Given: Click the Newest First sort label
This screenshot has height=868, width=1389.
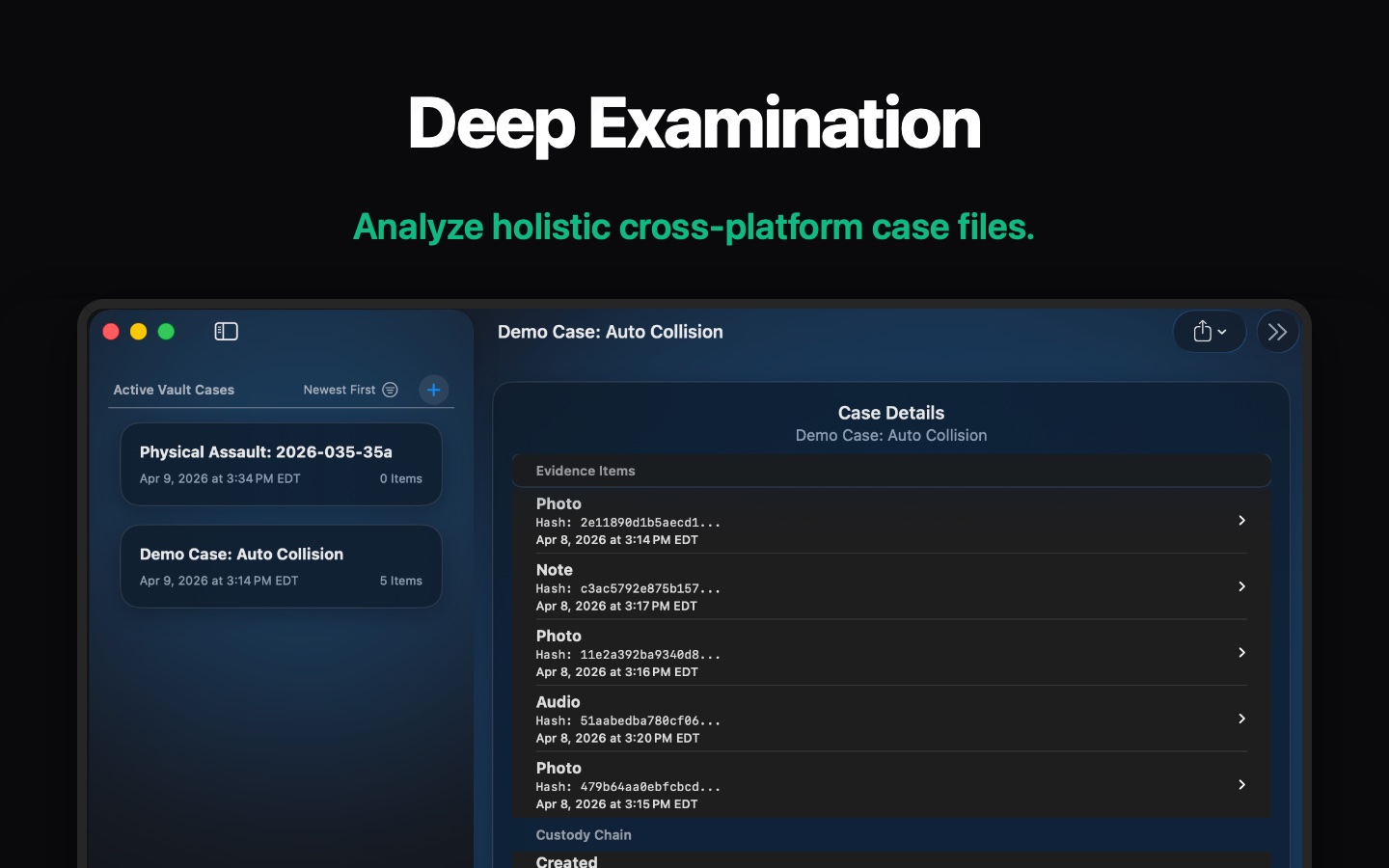Looking at the screenshot, I should coord(339,390).
